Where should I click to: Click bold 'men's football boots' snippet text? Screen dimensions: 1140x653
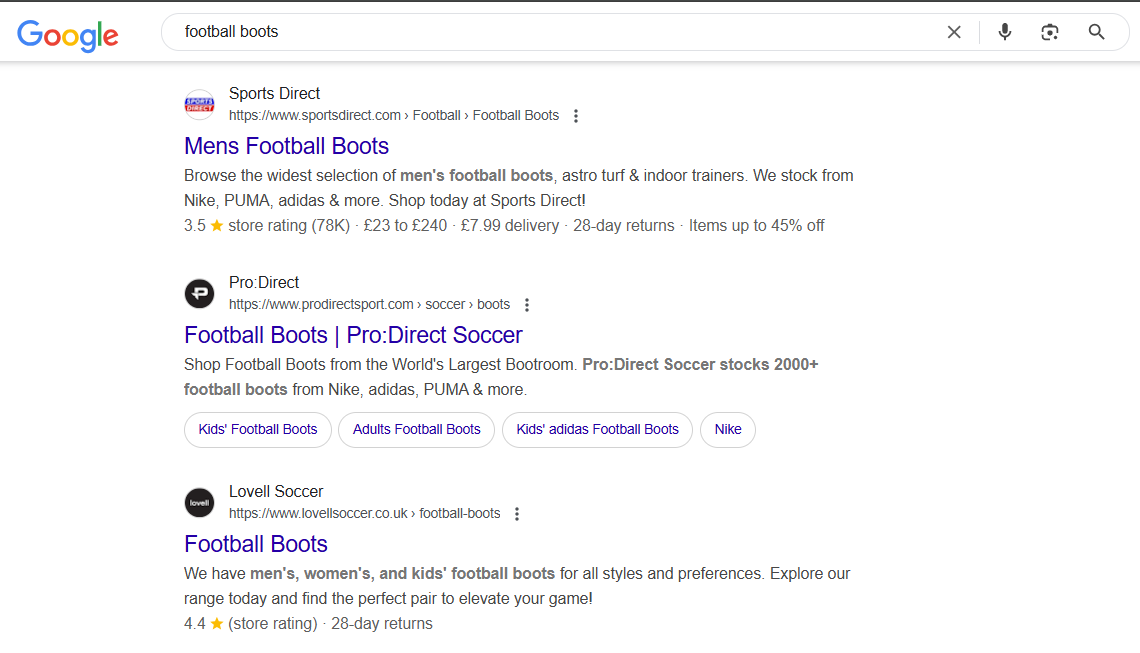point(476,176)
